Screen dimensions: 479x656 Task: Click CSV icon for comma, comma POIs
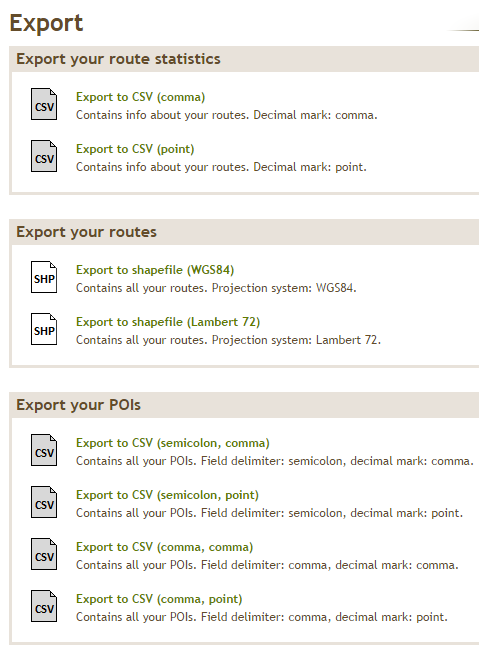(44, 554)
